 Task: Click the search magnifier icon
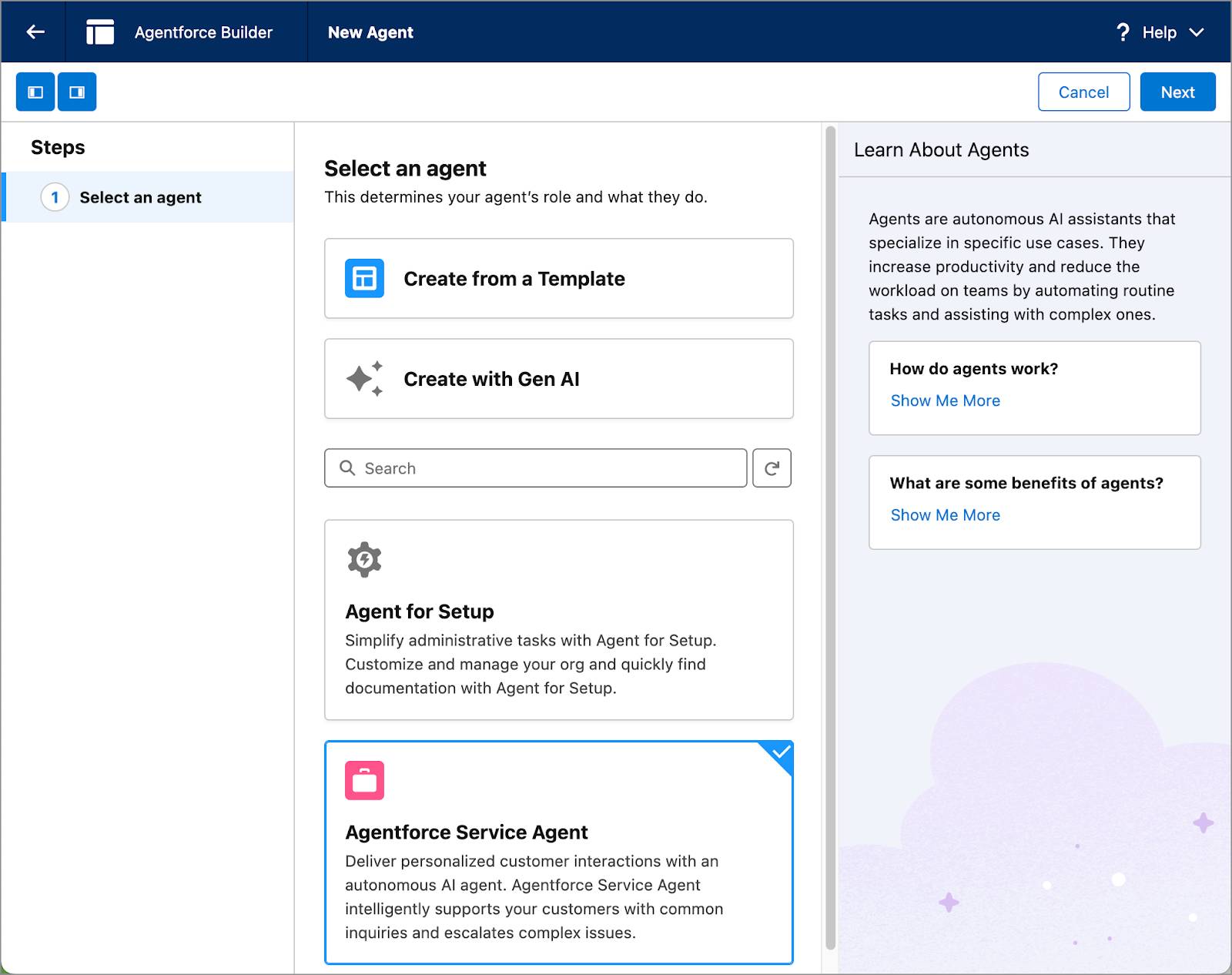tap(347, 468)
